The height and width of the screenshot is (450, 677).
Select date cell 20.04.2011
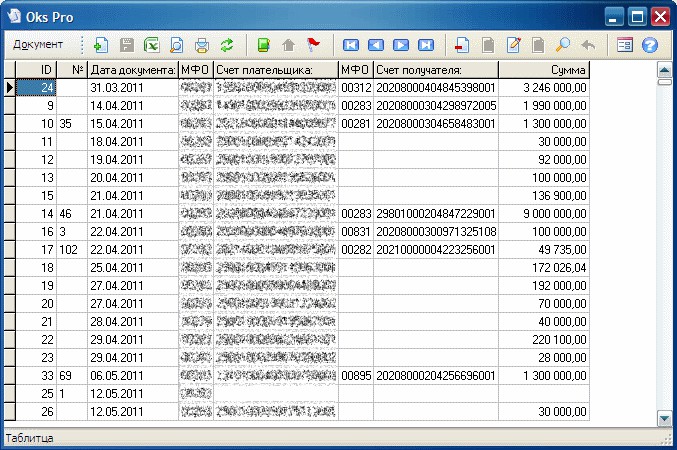(133, 178)
